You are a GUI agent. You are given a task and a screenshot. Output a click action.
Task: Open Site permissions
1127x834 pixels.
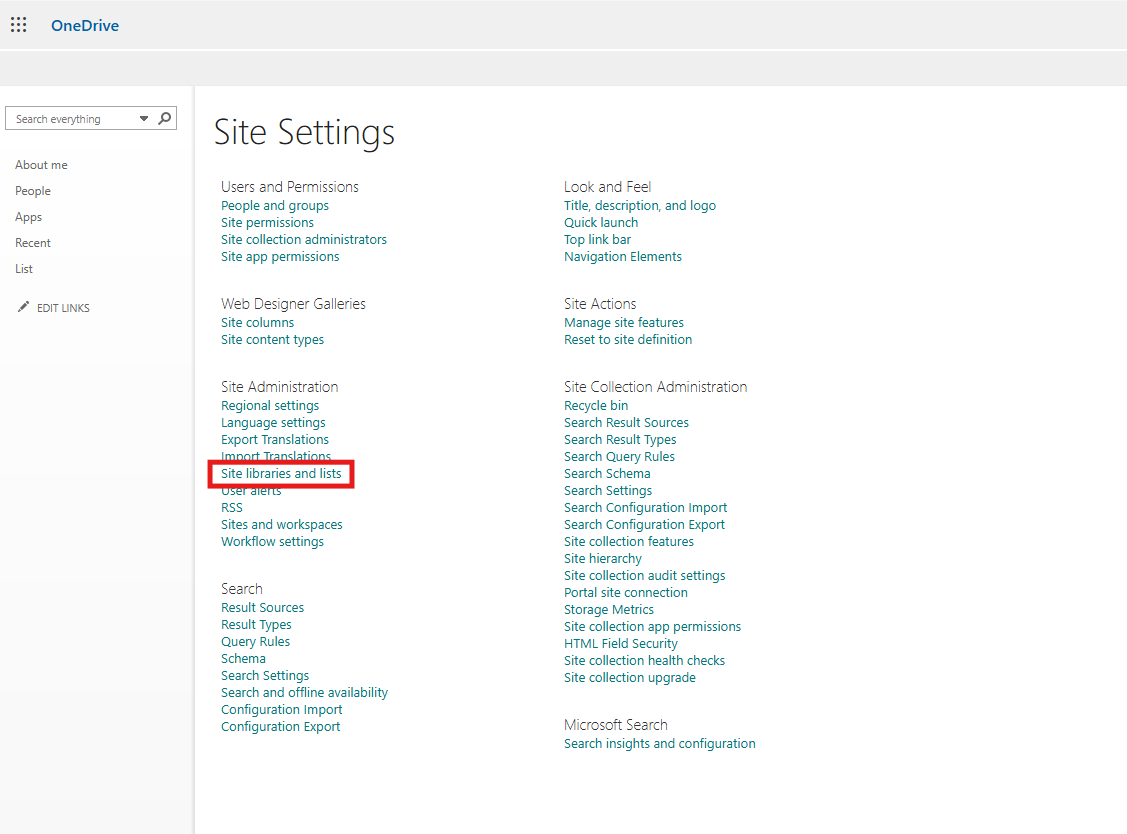point(267,222)
